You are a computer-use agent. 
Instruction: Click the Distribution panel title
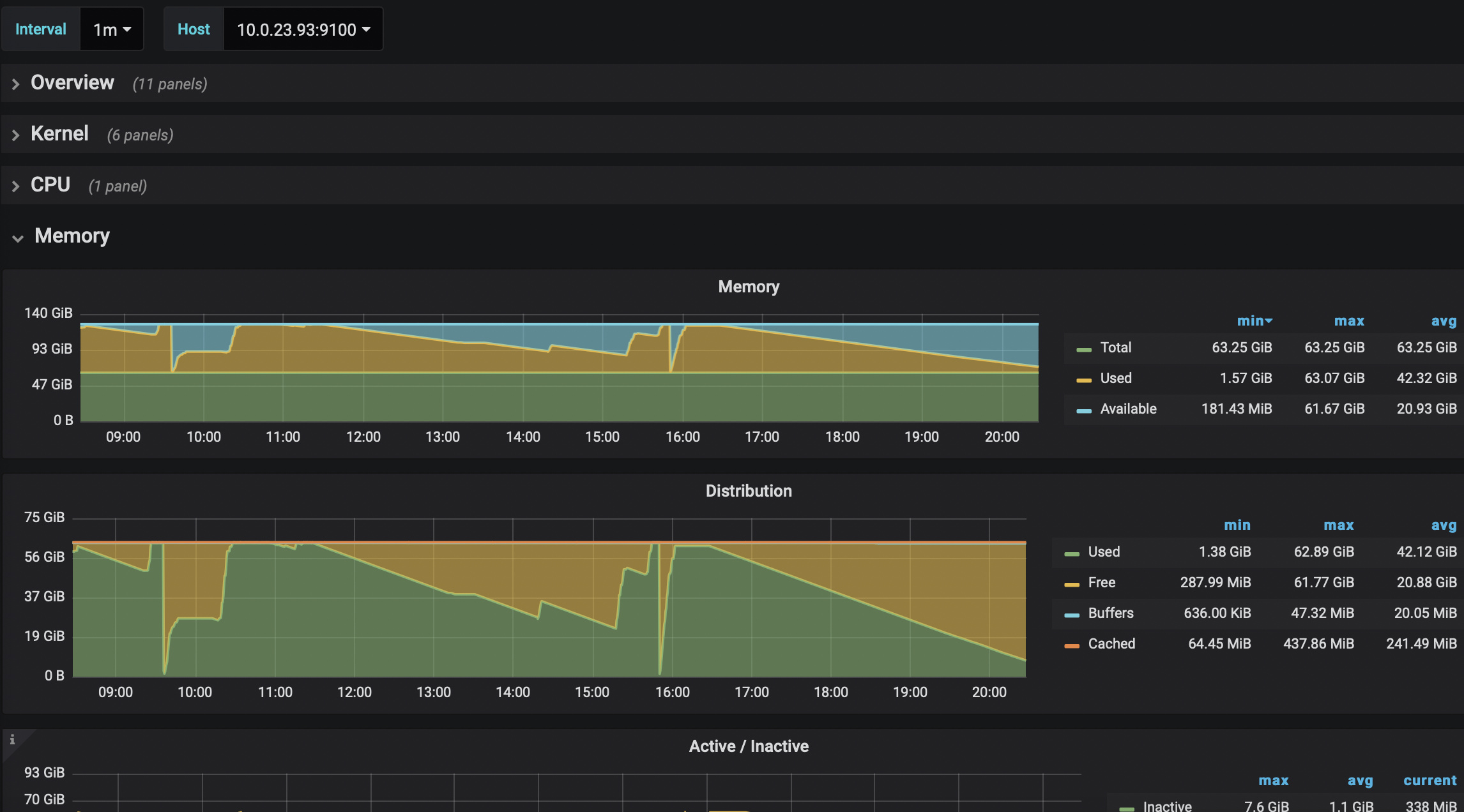[748, 491]
